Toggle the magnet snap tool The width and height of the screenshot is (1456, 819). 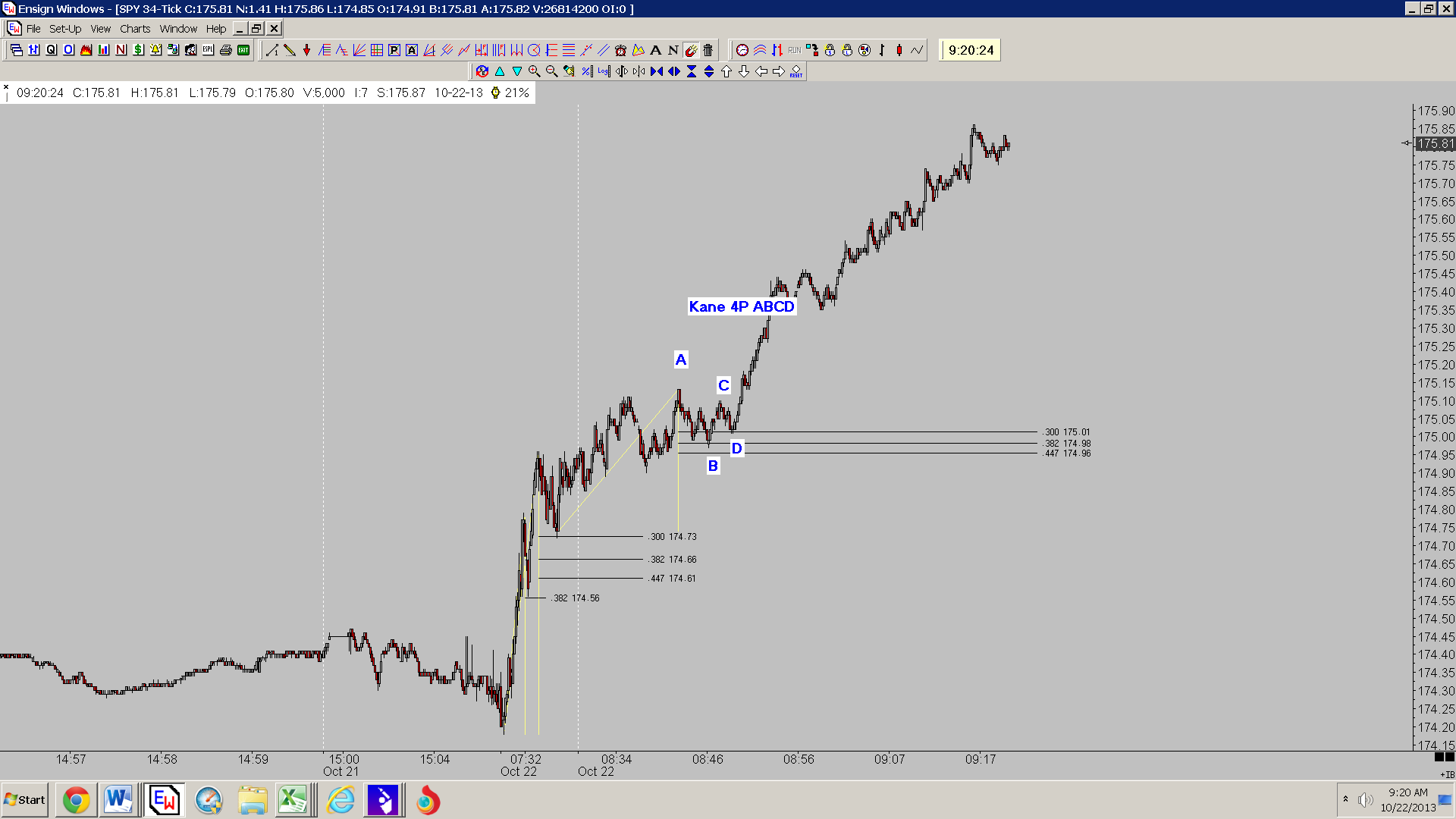690,50
